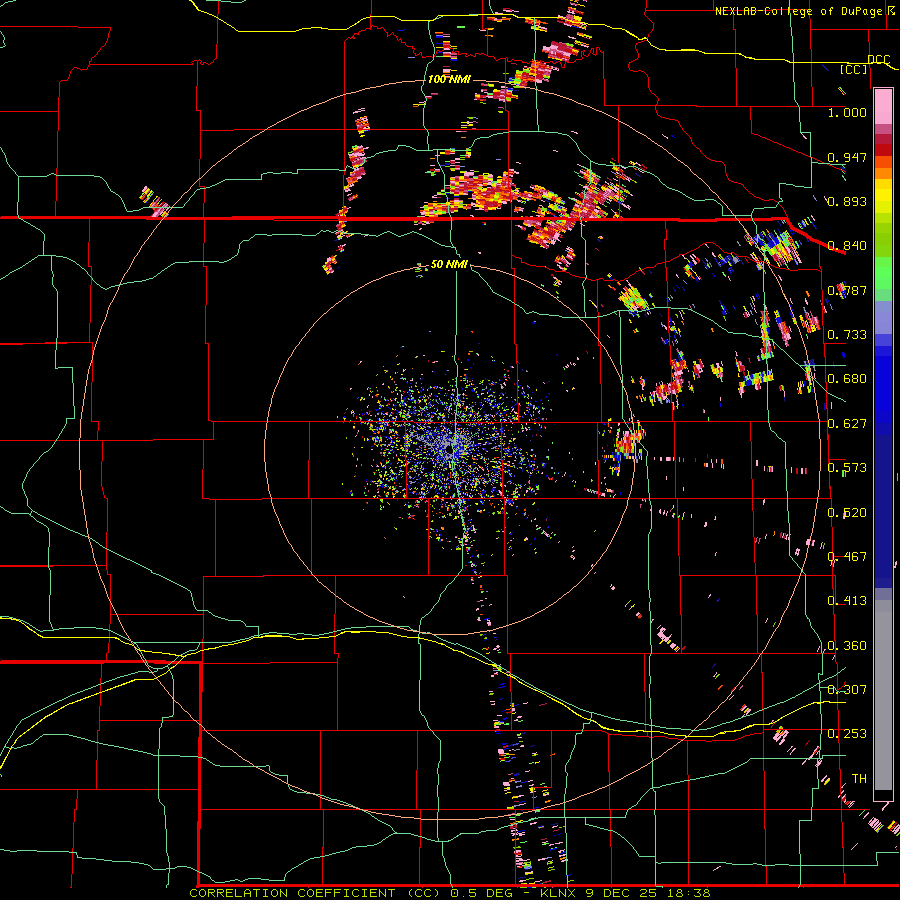Click the 9 DEC 25 18:38 timestamp

[x=647, y=893]
